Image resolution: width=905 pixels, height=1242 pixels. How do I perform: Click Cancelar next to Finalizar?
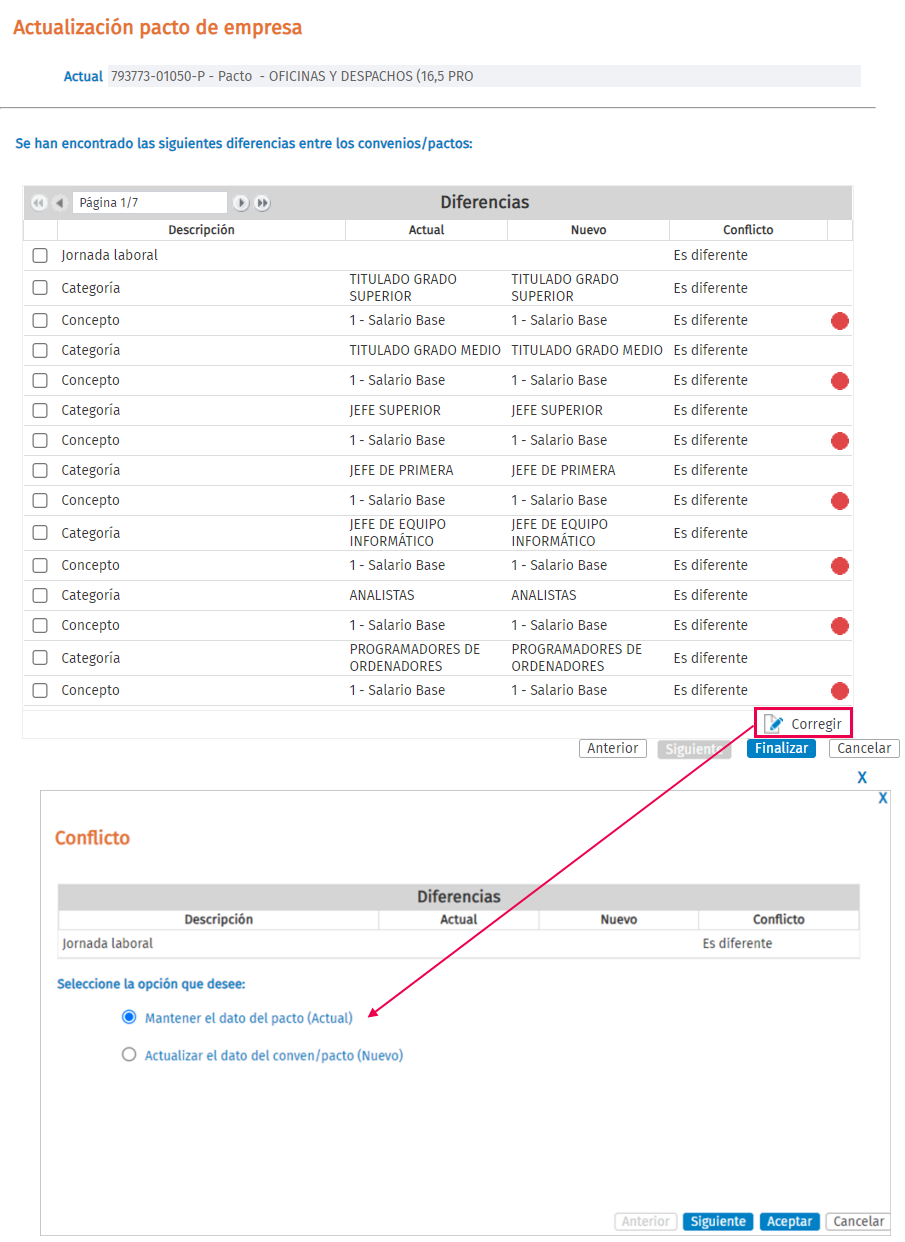coord(864,748)
